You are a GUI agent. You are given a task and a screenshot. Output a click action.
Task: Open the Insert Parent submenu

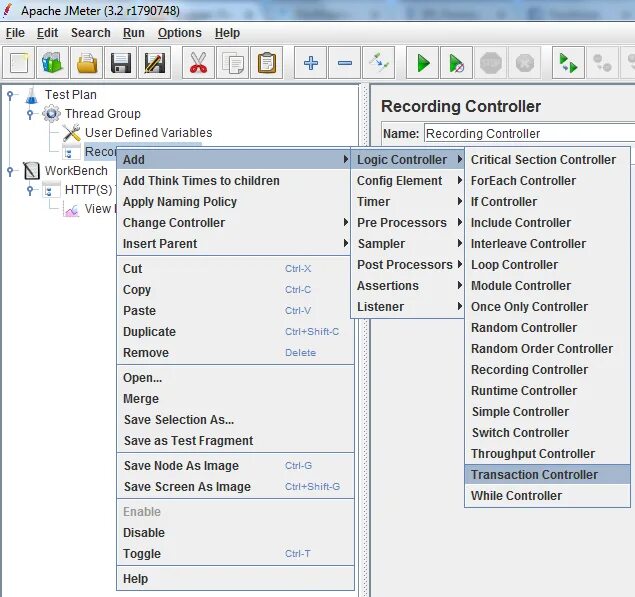coord(234,244)
